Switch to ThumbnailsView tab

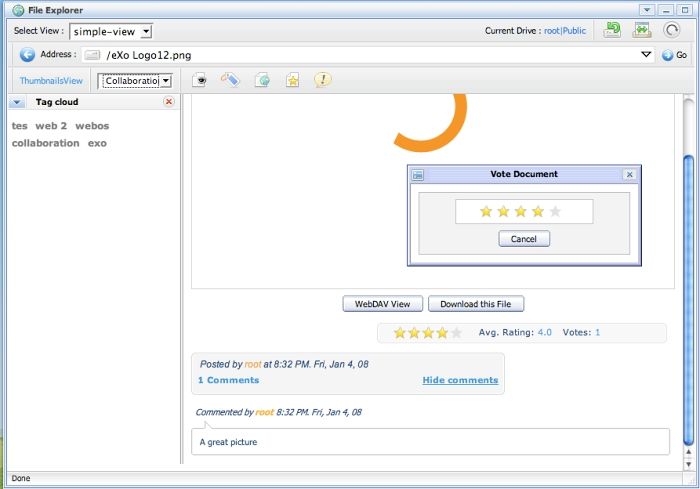click(51, 81)
